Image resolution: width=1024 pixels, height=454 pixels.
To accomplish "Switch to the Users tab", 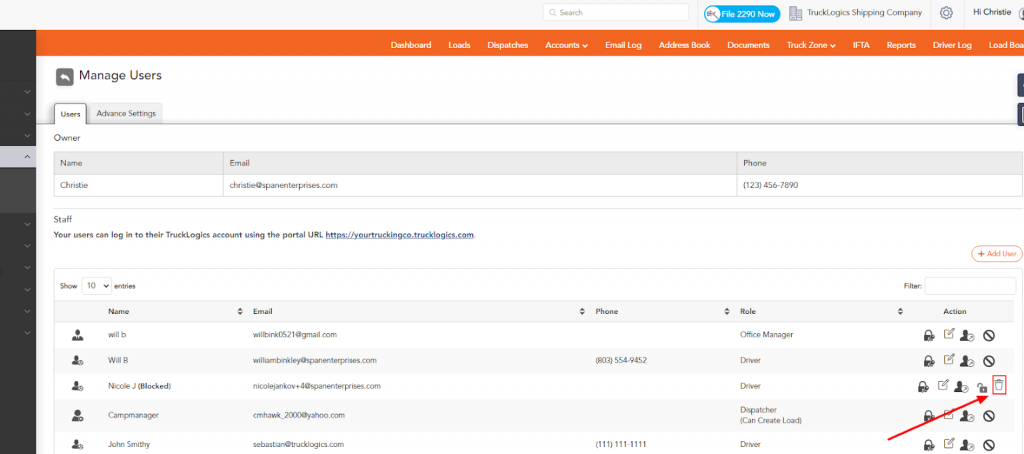I will click(71, 114).
